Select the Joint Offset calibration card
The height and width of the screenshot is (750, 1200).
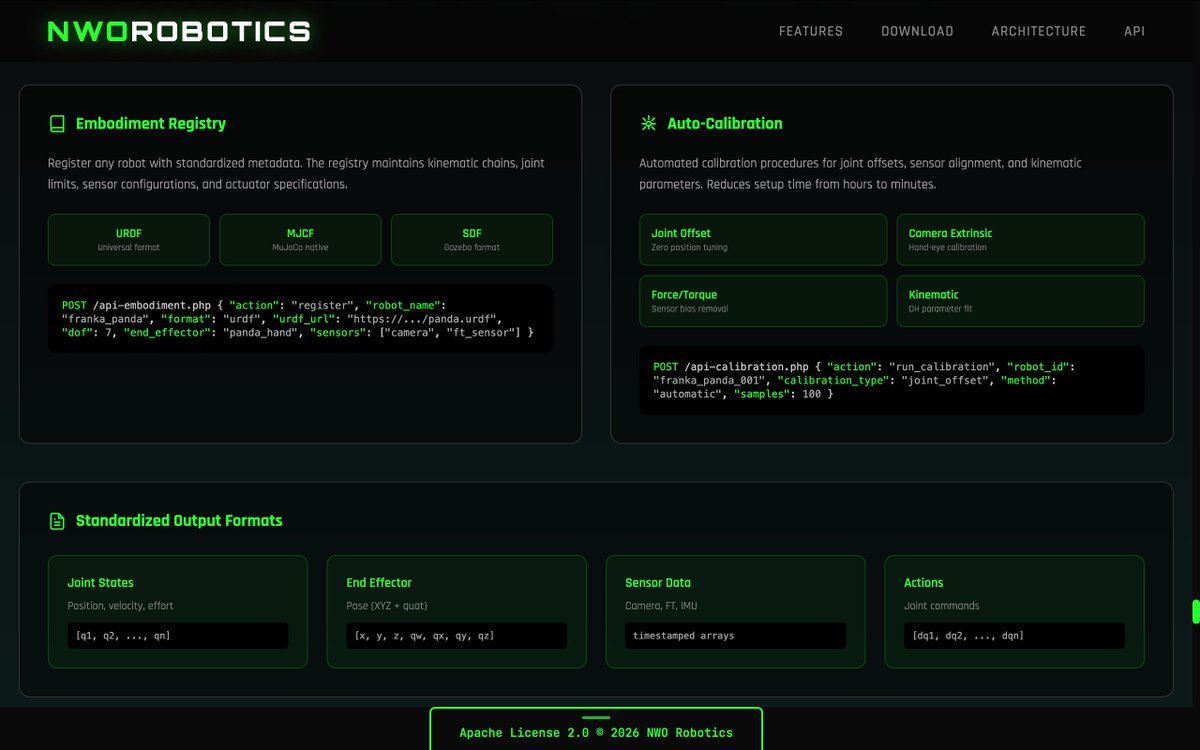pyautogui.click(x=763, y=240)
